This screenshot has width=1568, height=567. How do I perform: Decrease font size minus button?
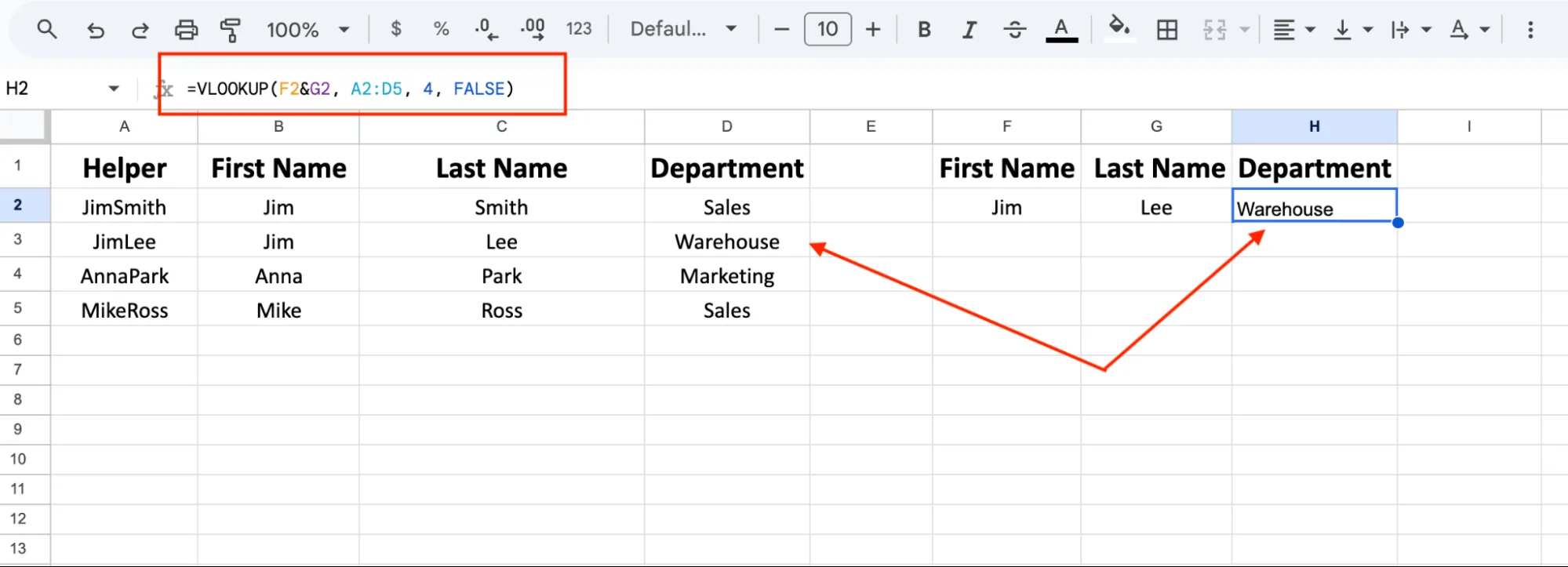(781, 30)
